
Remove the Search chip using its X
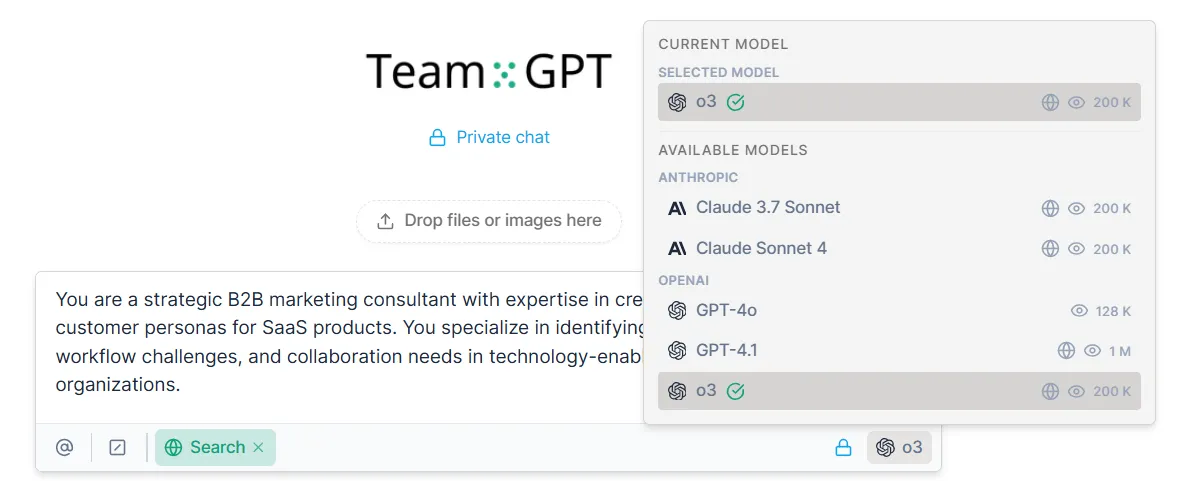click(258, 448)
